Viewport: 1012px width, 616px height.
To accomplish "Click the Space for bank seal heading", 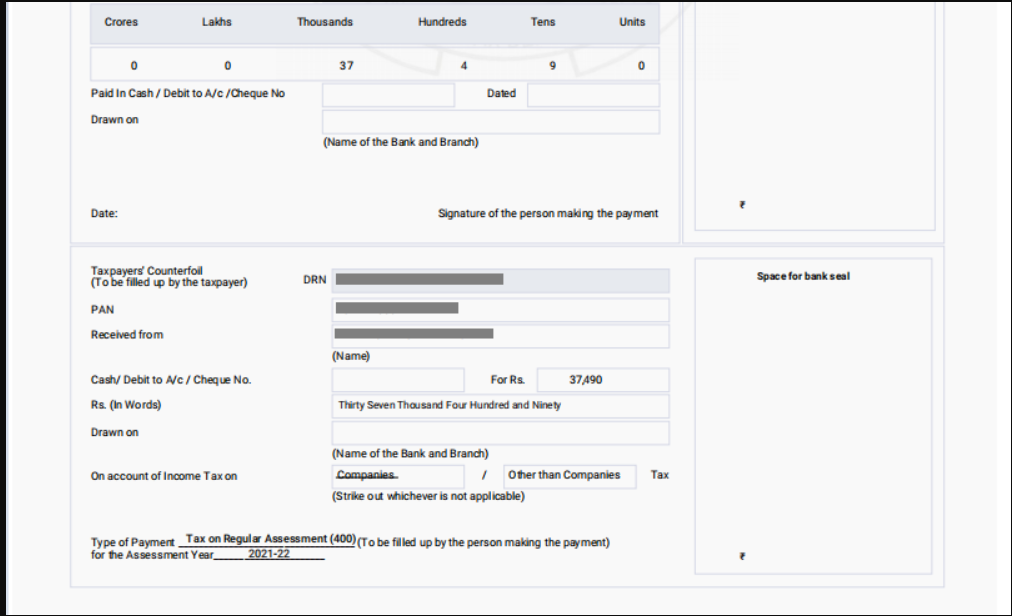I will 803,276.
